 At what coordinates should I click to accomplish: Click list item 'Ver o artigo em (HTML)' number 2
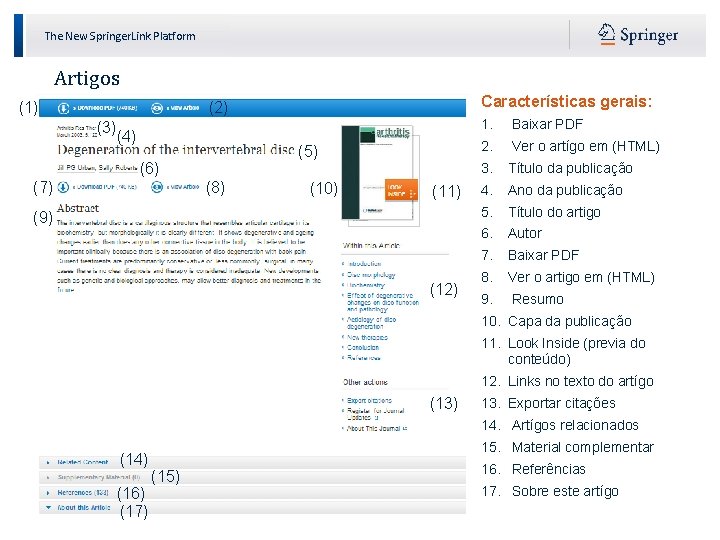585,146
